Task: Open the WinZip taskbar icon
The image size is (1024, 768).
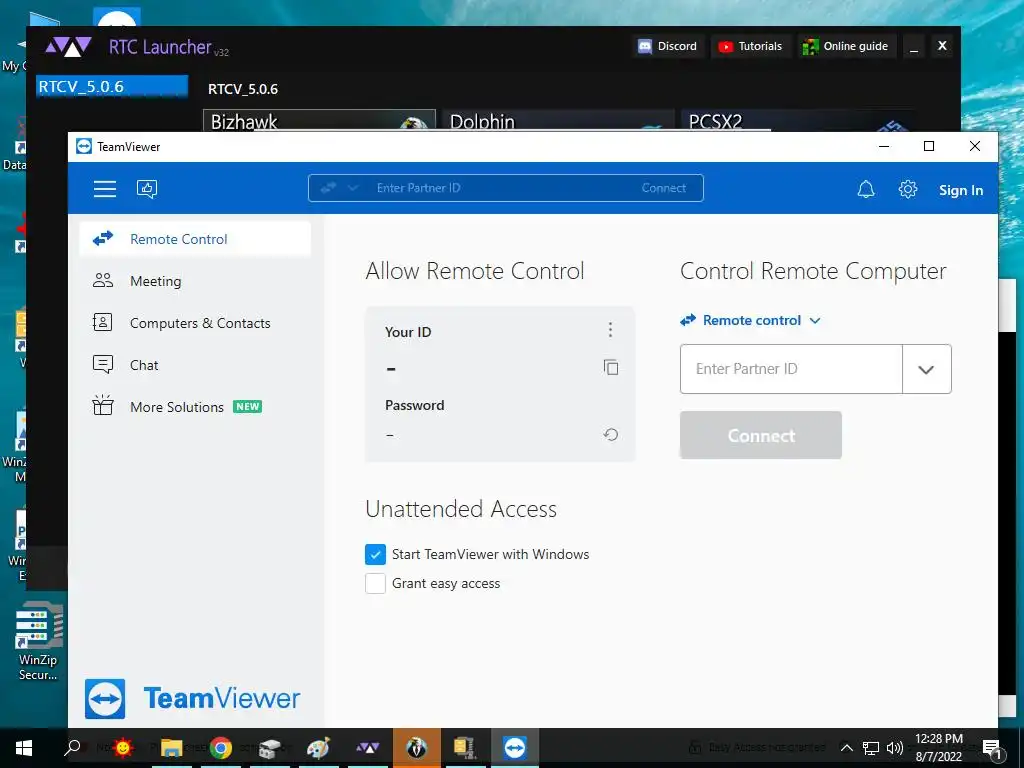Action: click(x=465, y=748)
